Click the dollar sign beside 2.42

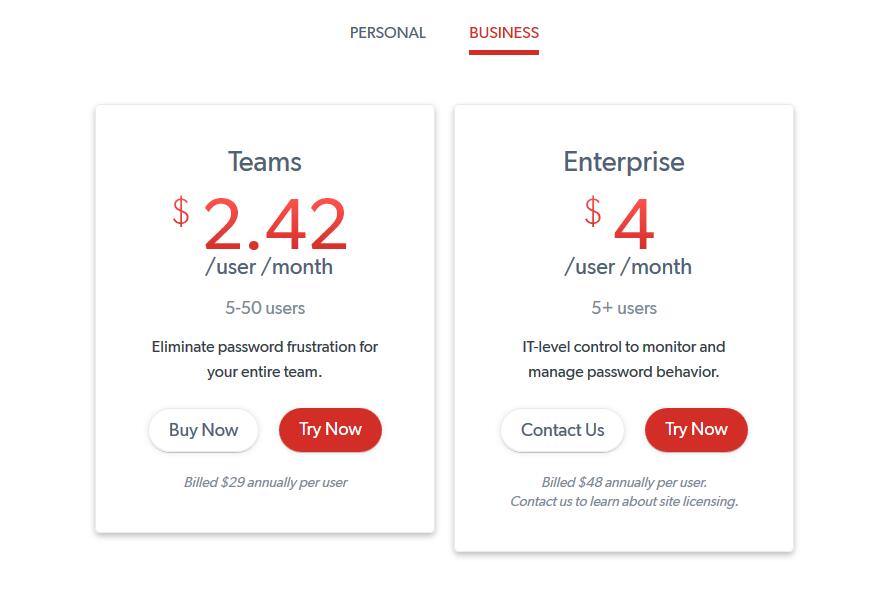(181, 211)
